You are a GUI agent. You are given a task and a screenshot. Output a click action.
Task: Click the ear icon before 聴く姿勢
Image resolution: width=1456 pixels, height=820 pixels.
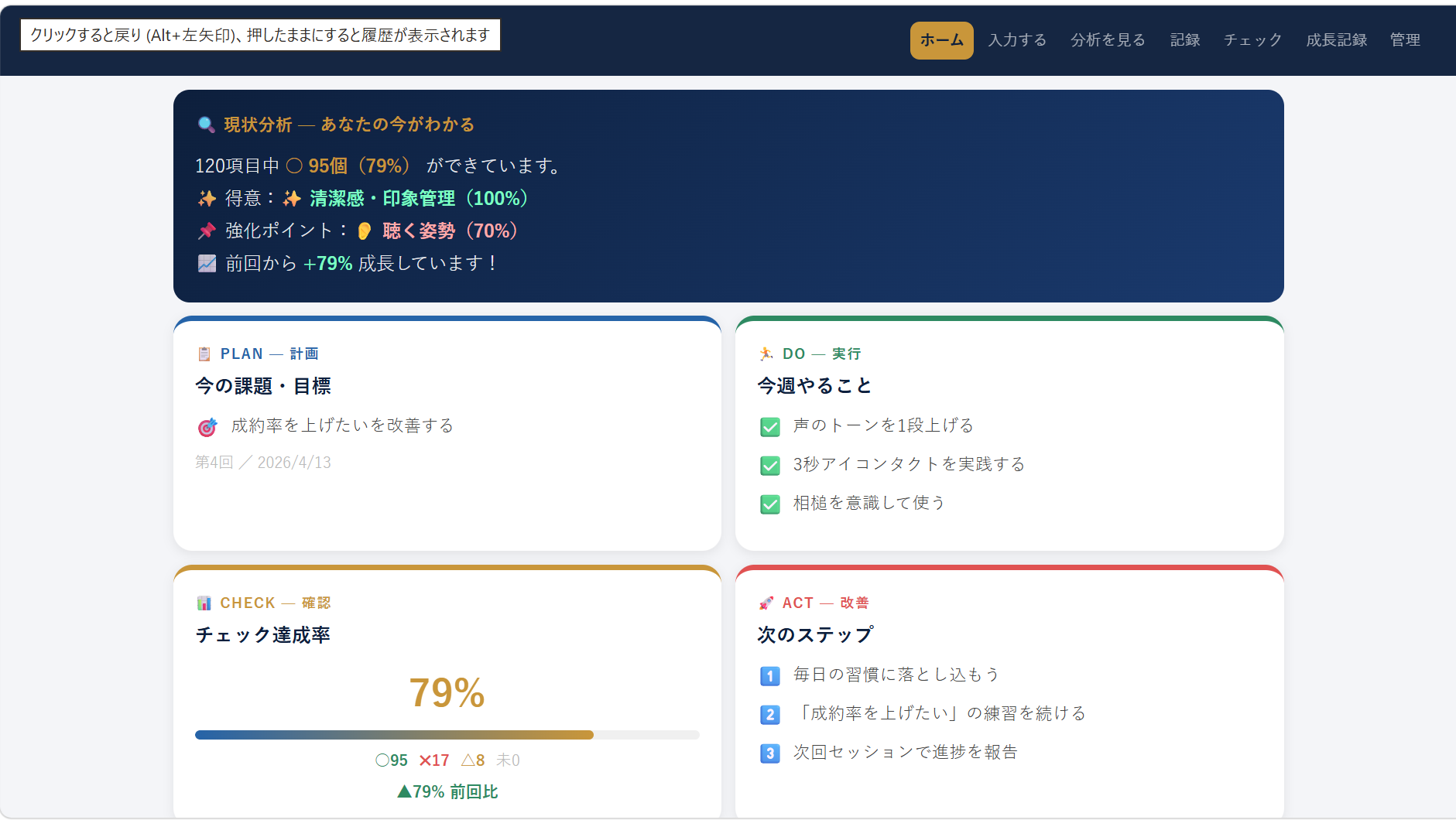(365, 231)
